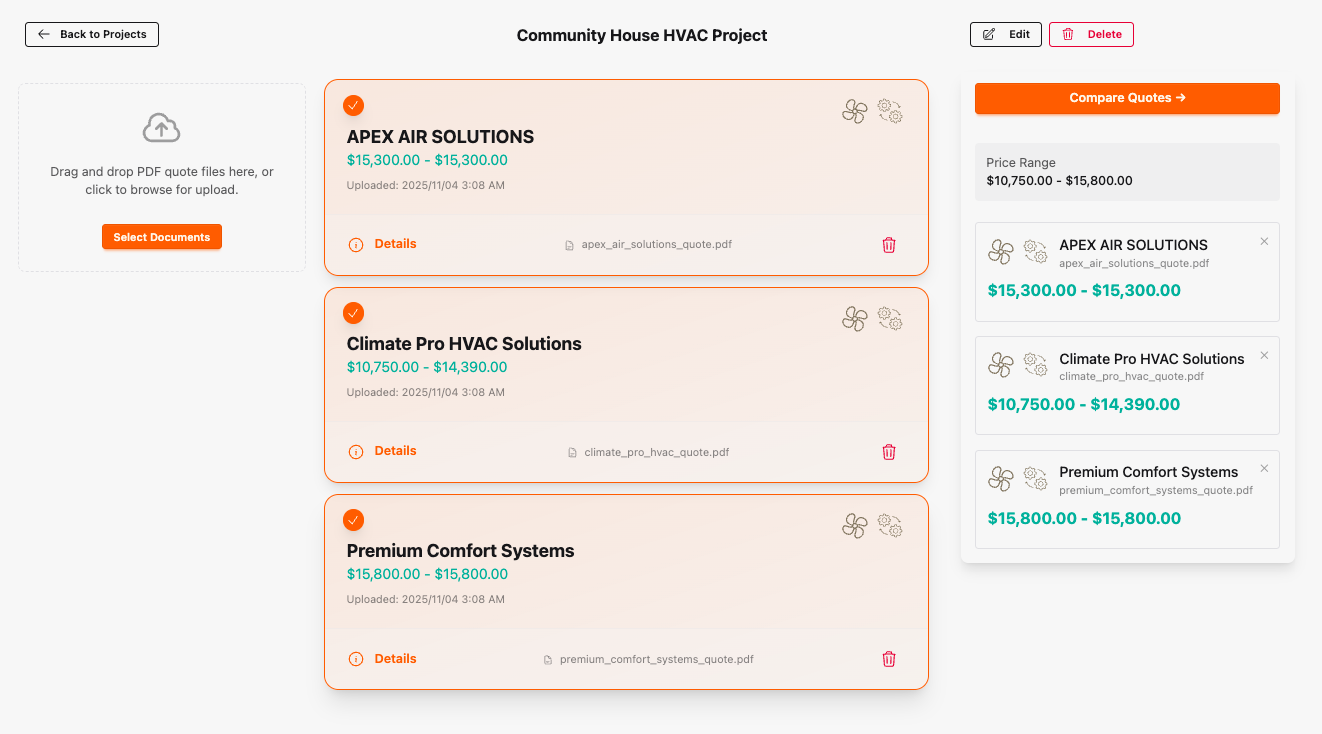Screen dimensions: 1322x734
Task: Remove Premium Comfort Systems from the comparison panel
Action: click(1264, 468)
